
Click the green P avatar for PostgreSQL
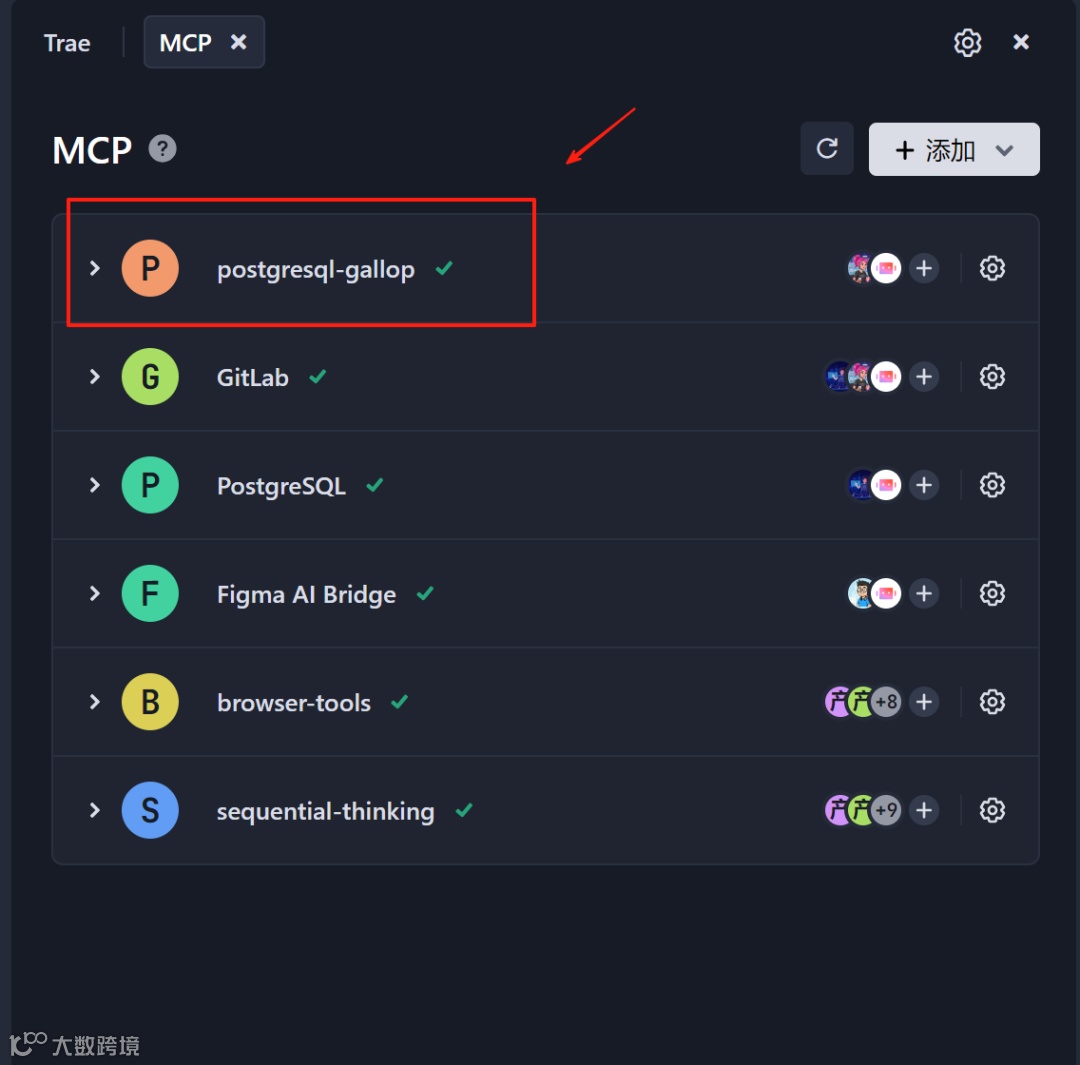[150, 485]
